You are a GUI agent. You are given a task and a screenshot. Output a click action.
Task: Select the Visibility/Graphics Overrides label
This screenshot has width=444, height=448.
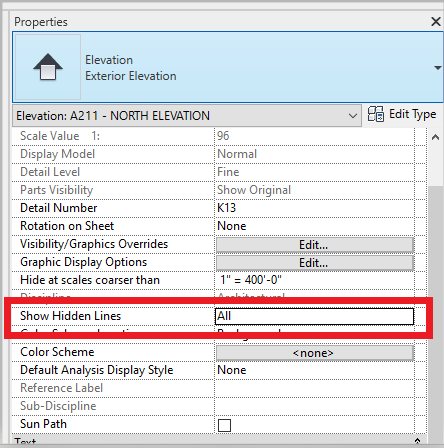click(x=94, y=244)
